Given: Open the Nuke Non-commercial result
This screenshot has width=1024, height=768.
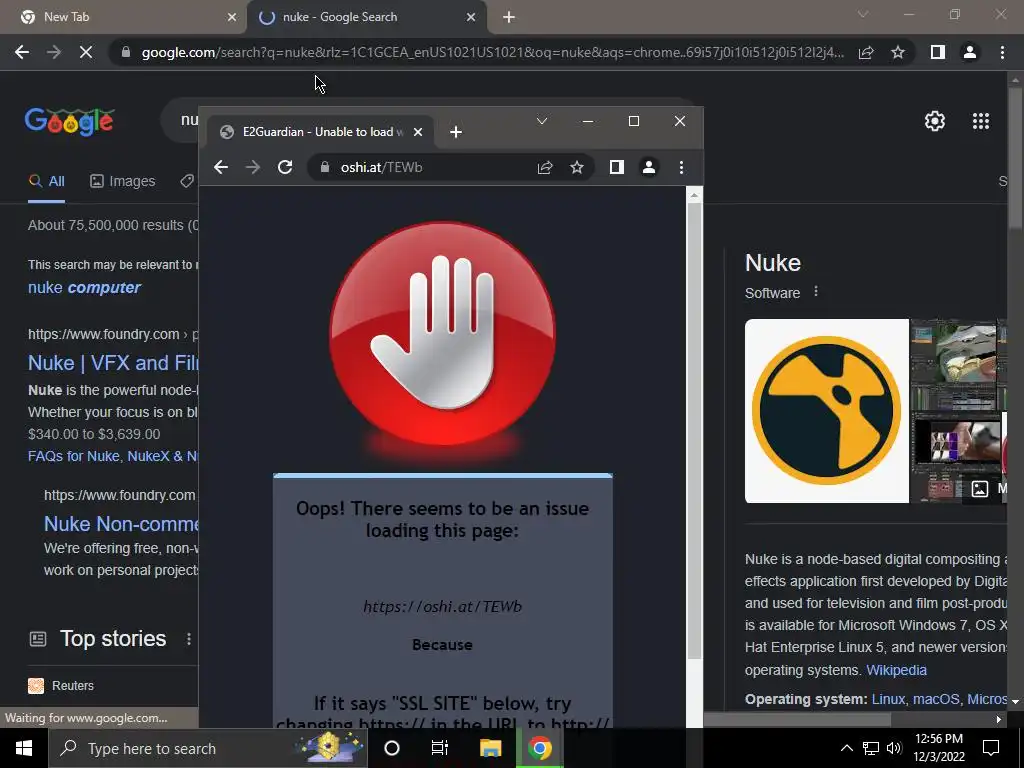Looking at the screenshot, I should (x=121, y=524).
